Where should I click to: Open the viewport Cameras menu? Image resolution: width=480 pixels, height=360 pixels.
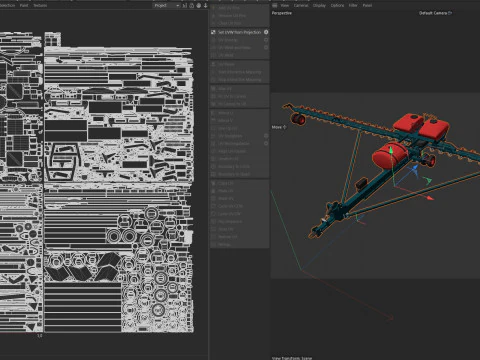pos(301,5)
